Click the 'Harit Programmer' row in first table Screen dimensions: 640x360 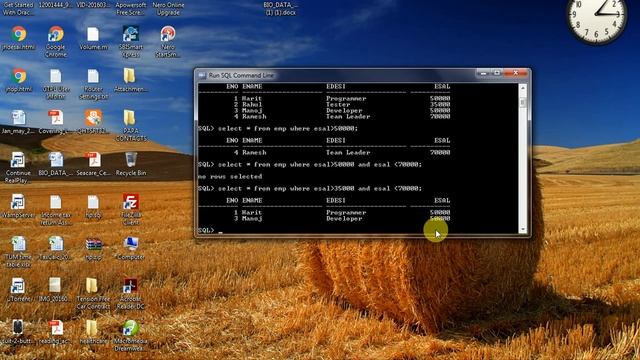pos(342,98)
